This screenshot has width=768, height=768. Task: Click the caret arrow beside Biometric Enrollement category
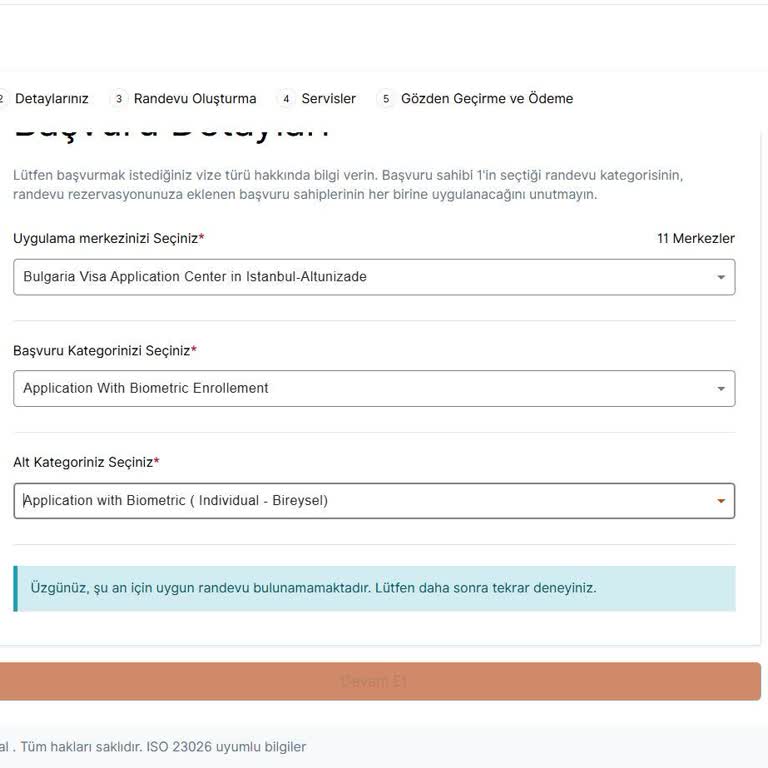(721, 389)
